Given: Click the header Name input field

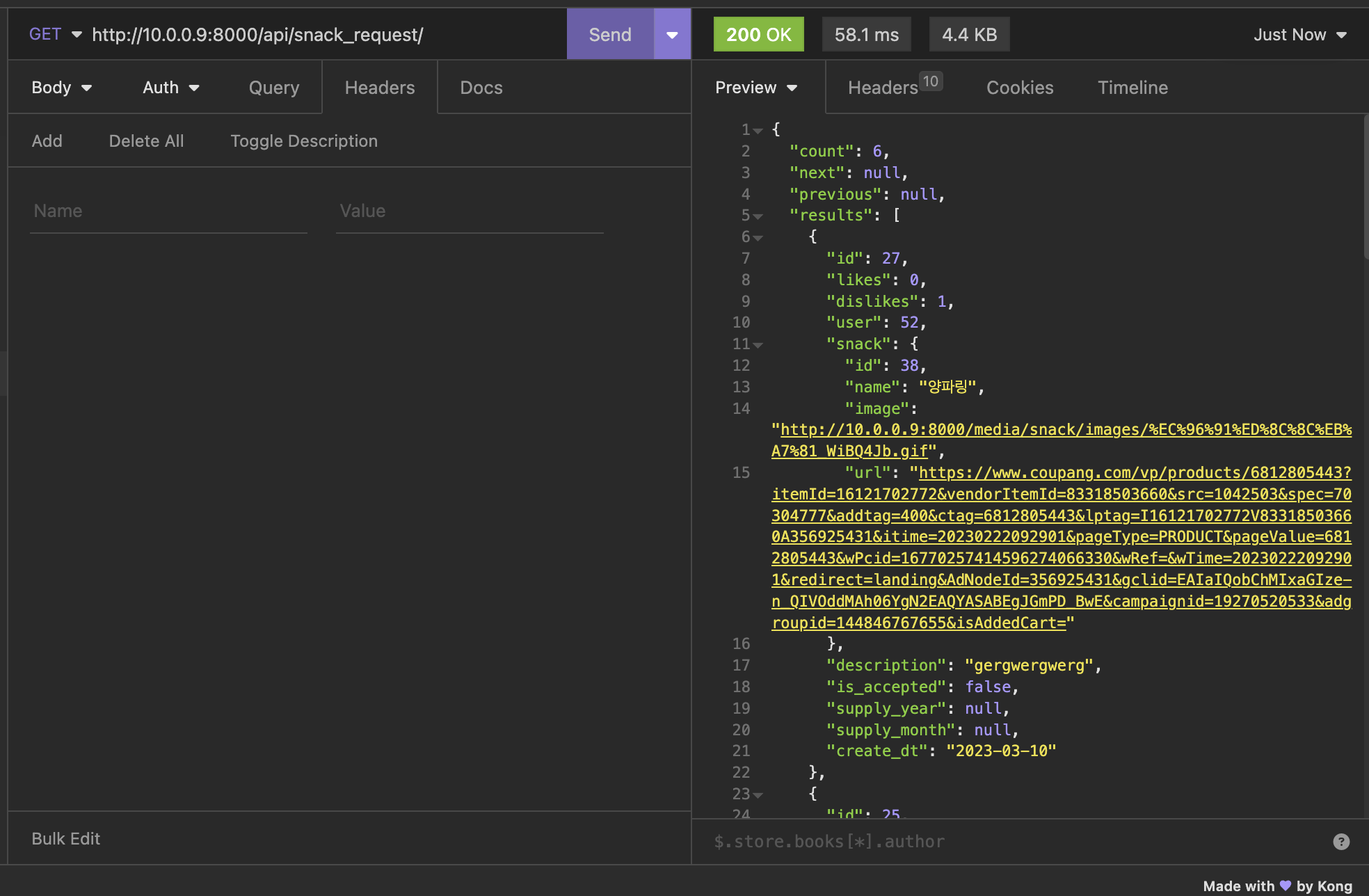Looking at the screenshot, I should [x=168, y=211].
